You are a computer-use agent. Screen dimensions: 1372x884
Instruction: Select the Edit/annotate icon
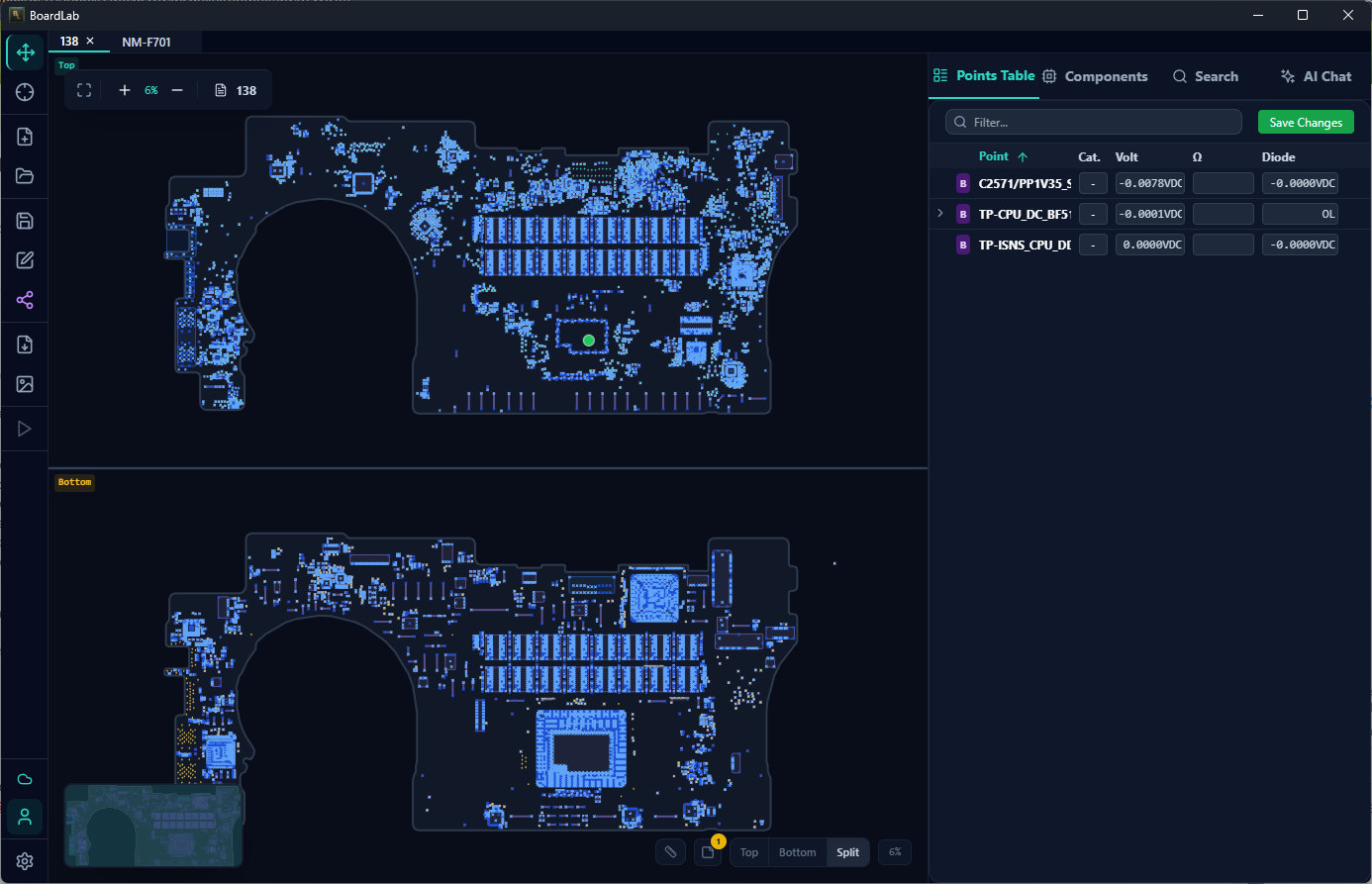[25, 259]
